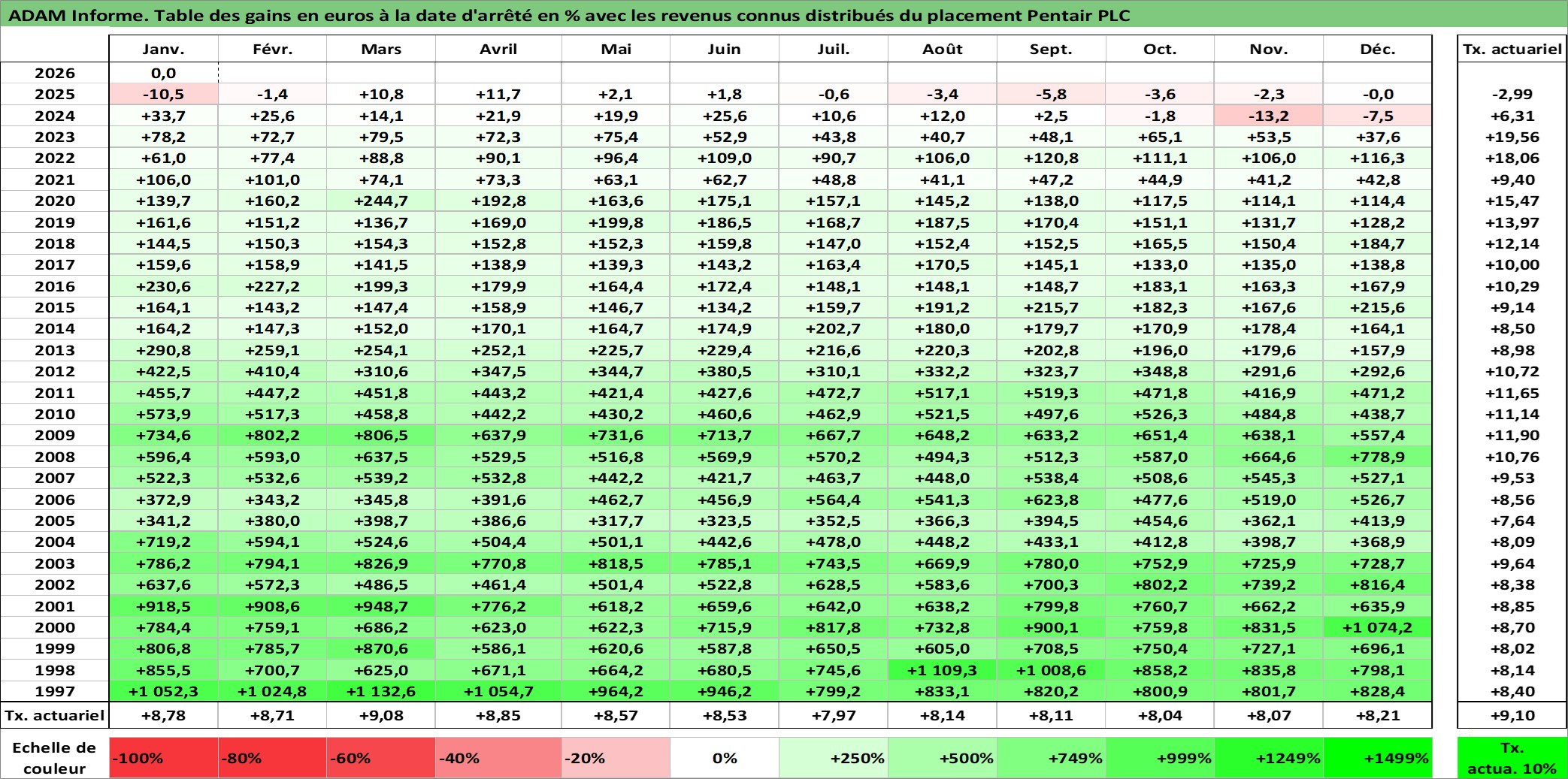Click the Tx. actuariel bottom row label
This screenshot has width=1568, height=779.
(55, 715)
